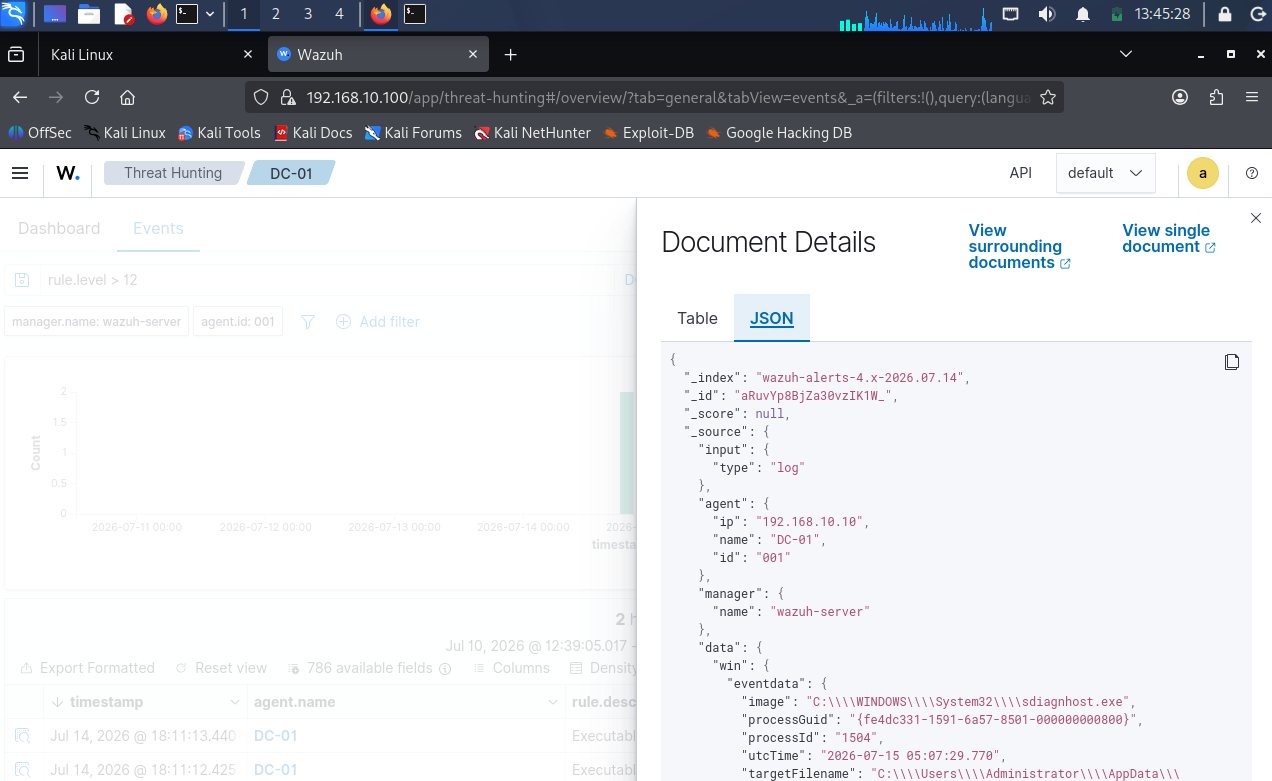This screenshot has height=781, width=1272.
Task: Open View single document link
Action: click(1169, 238)
